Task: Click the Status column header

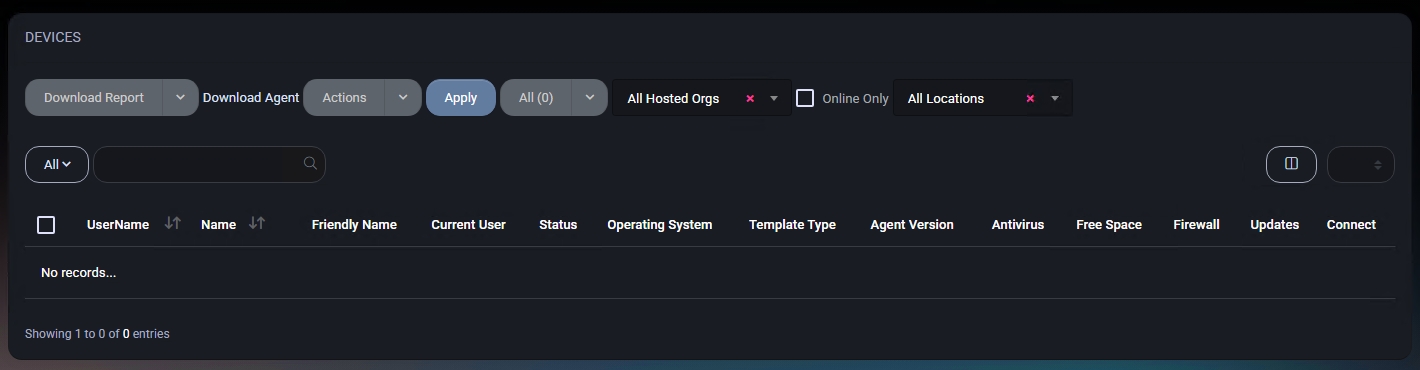Action: (558, 225)
